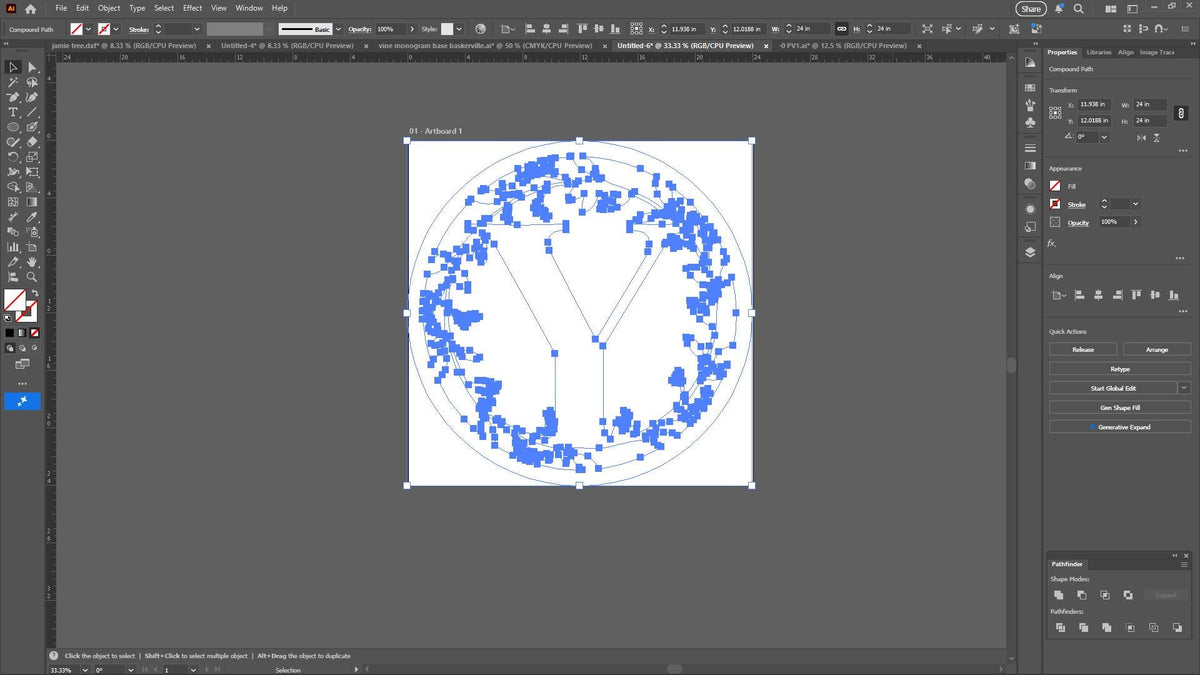Choose Draw Behind mode
Screen dimensions: 1200x675
22,347
